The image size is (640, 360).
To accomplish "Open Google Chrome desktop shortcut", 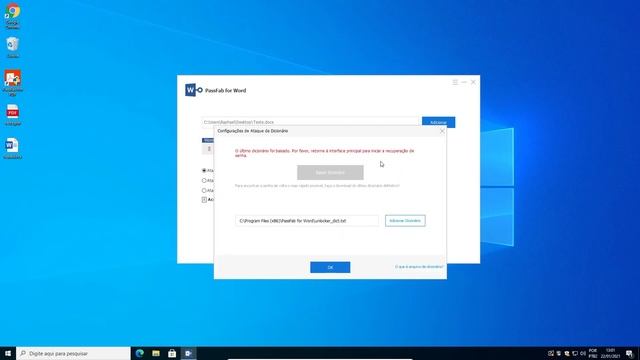I will click(x=13, y=16).
